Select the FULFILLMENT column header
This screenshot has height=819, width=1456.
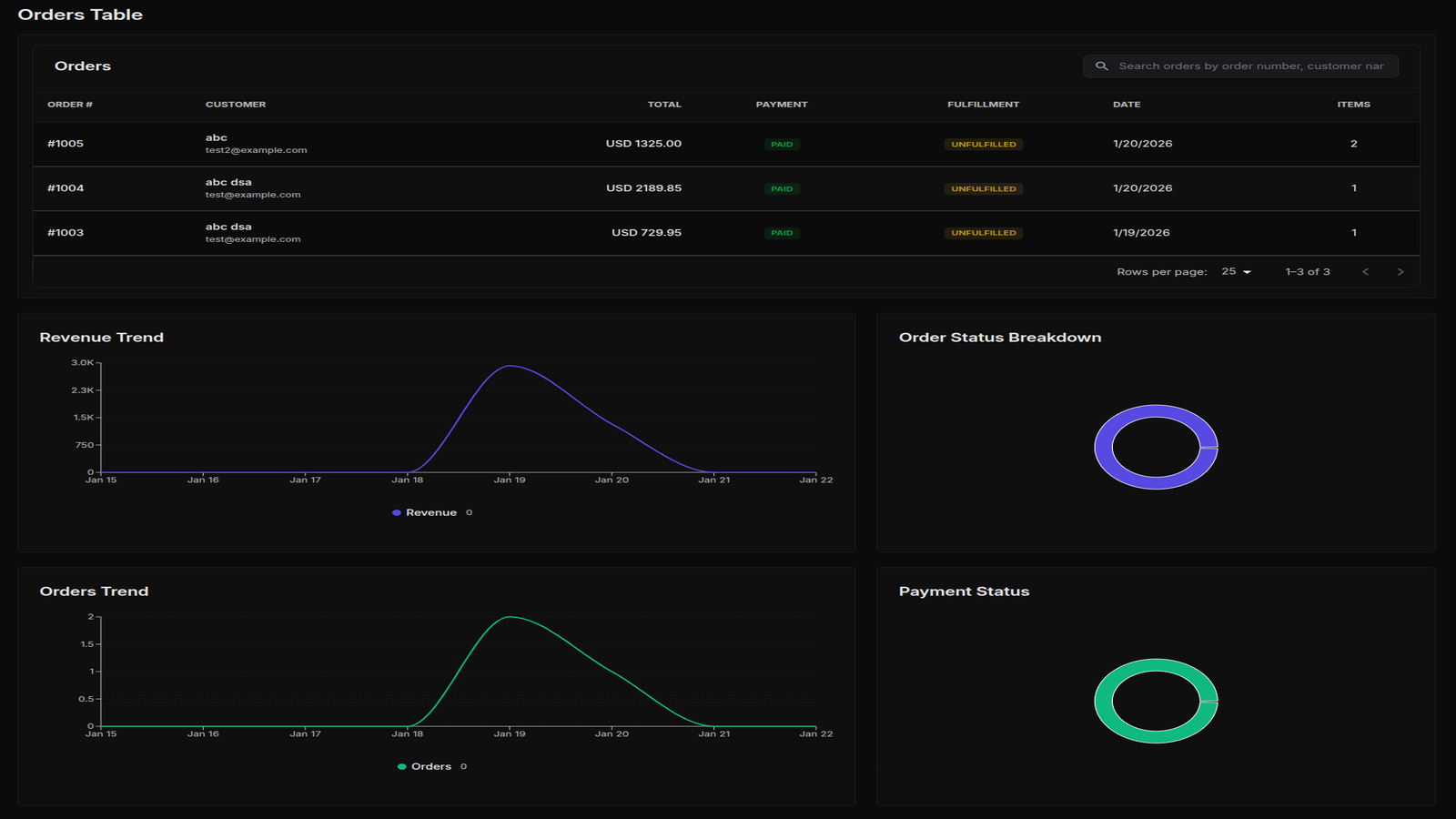click(984, 105)
